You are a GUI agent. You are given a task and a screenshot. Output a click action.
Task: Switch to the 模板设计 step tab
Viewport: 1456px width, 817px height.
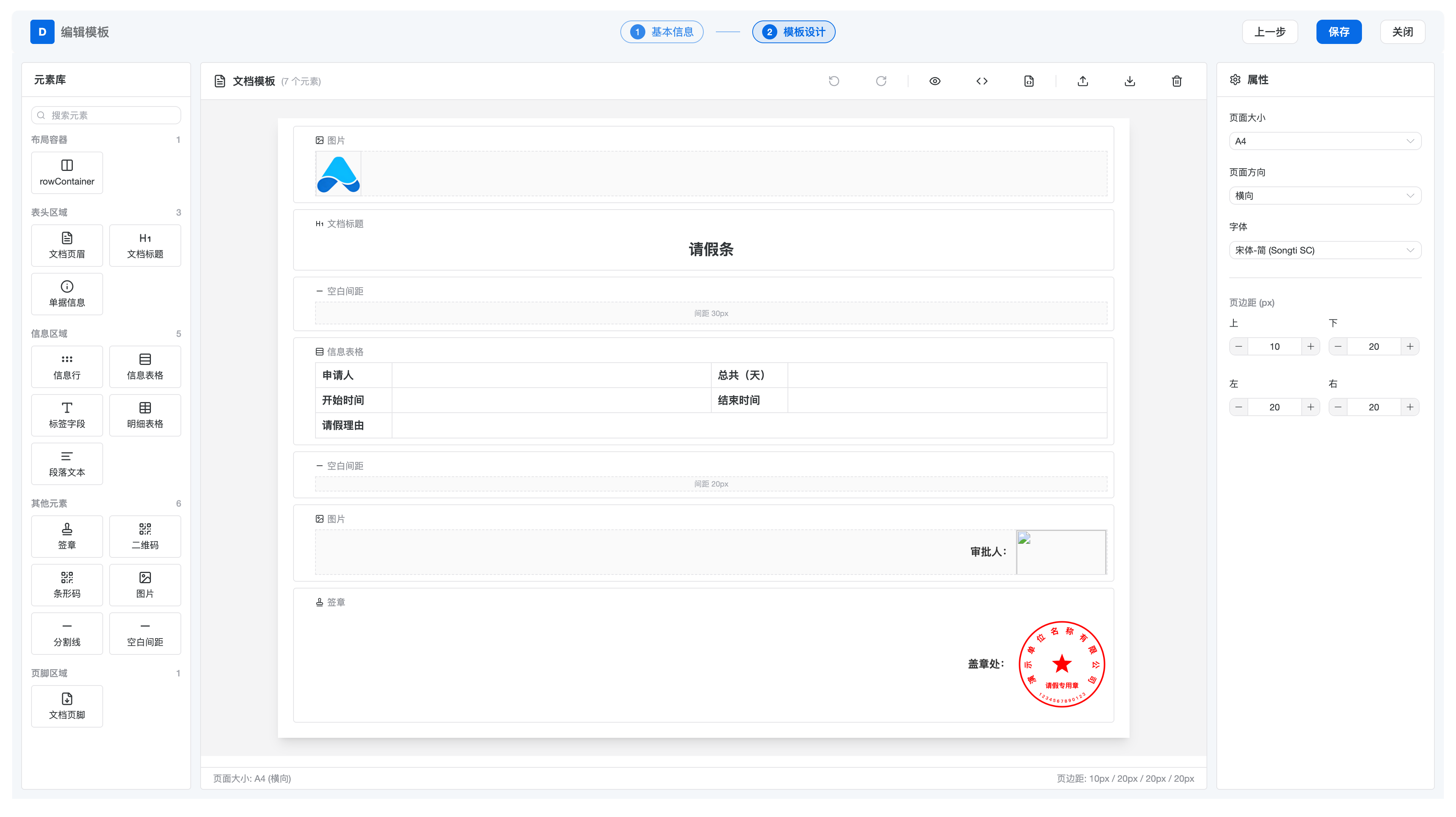click(x=794, y=31)
